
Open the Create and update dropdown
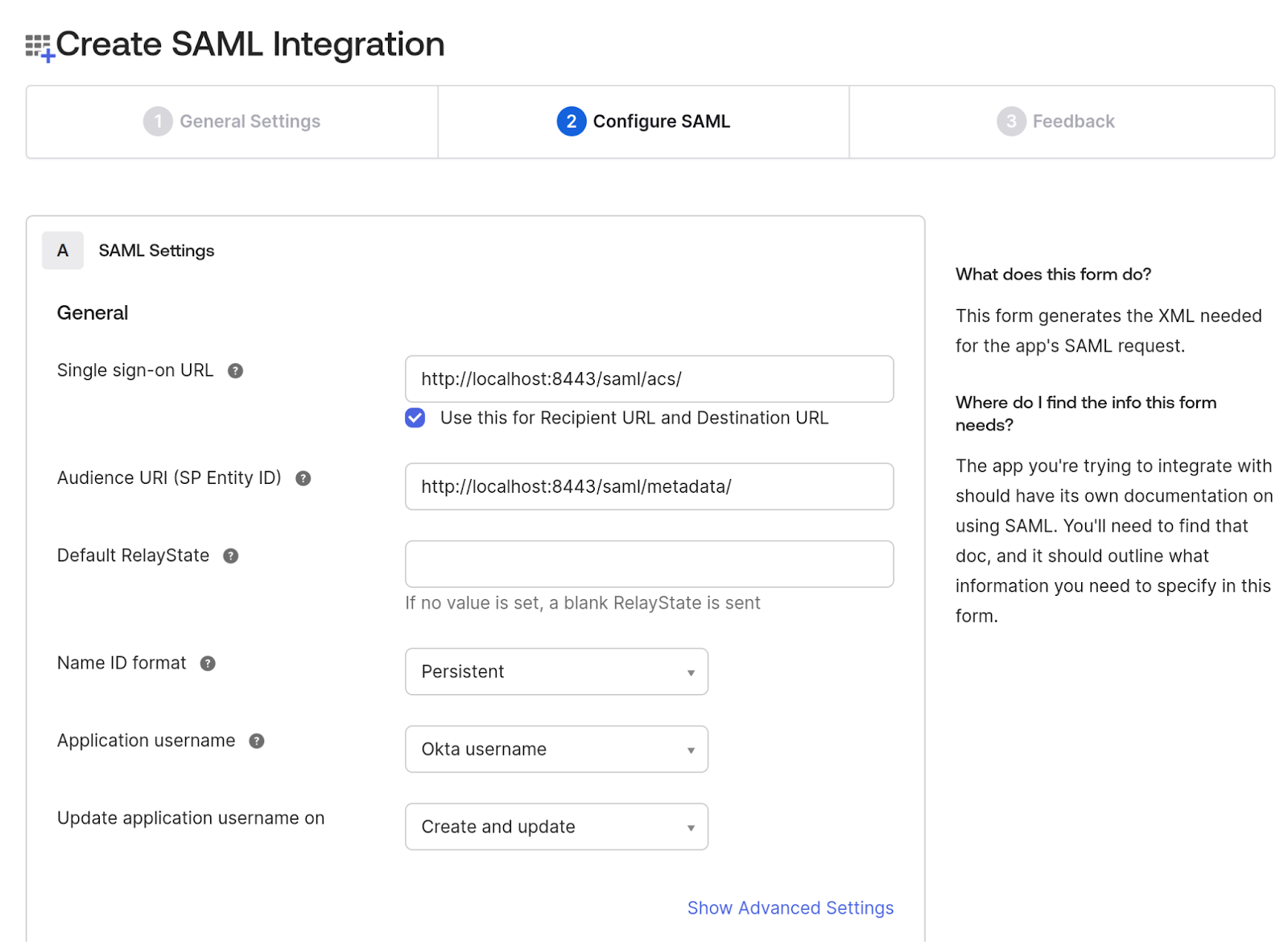pos(556,826)
